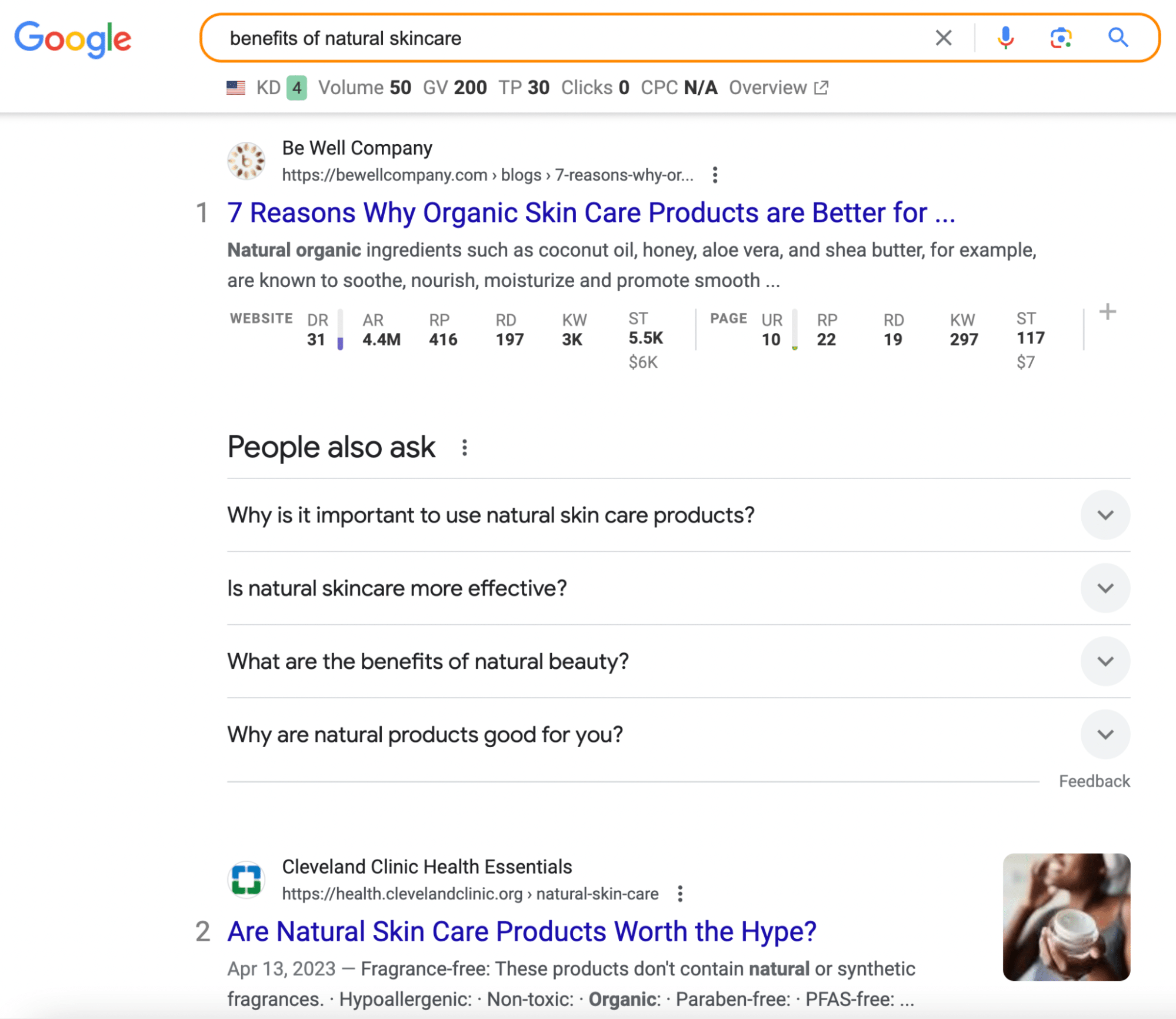Image resolution: width=1176 pixels, height=1019 pixels.
Task: Activate voice search with the microphone icon
Action: coord(1006,38)
